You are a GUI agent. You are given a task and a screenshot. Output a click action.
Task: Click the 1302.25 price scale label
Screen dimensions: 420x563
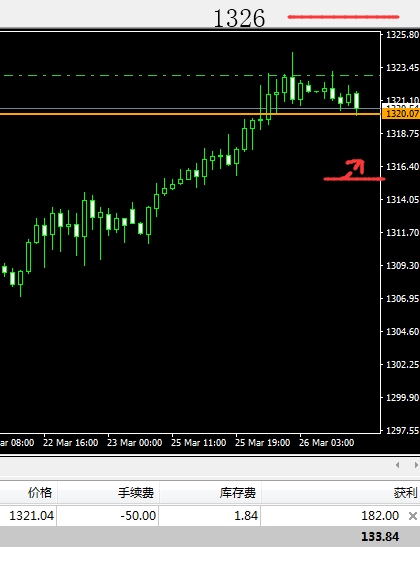click(x=402, y=364)
